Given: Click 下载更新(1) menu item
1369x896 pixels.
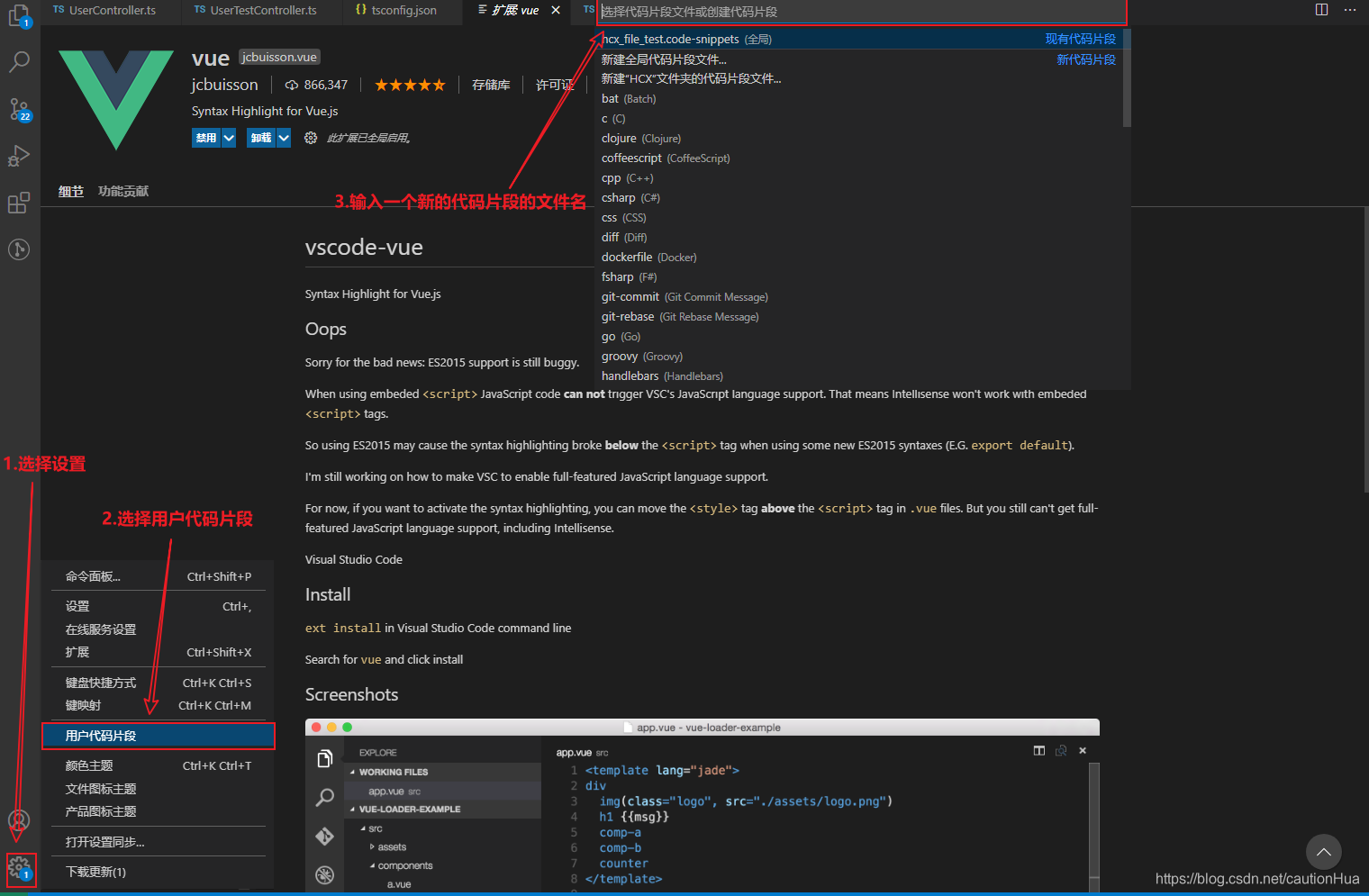Looking at the screenshot, I should pyautogui.click(x=159, y=872).
